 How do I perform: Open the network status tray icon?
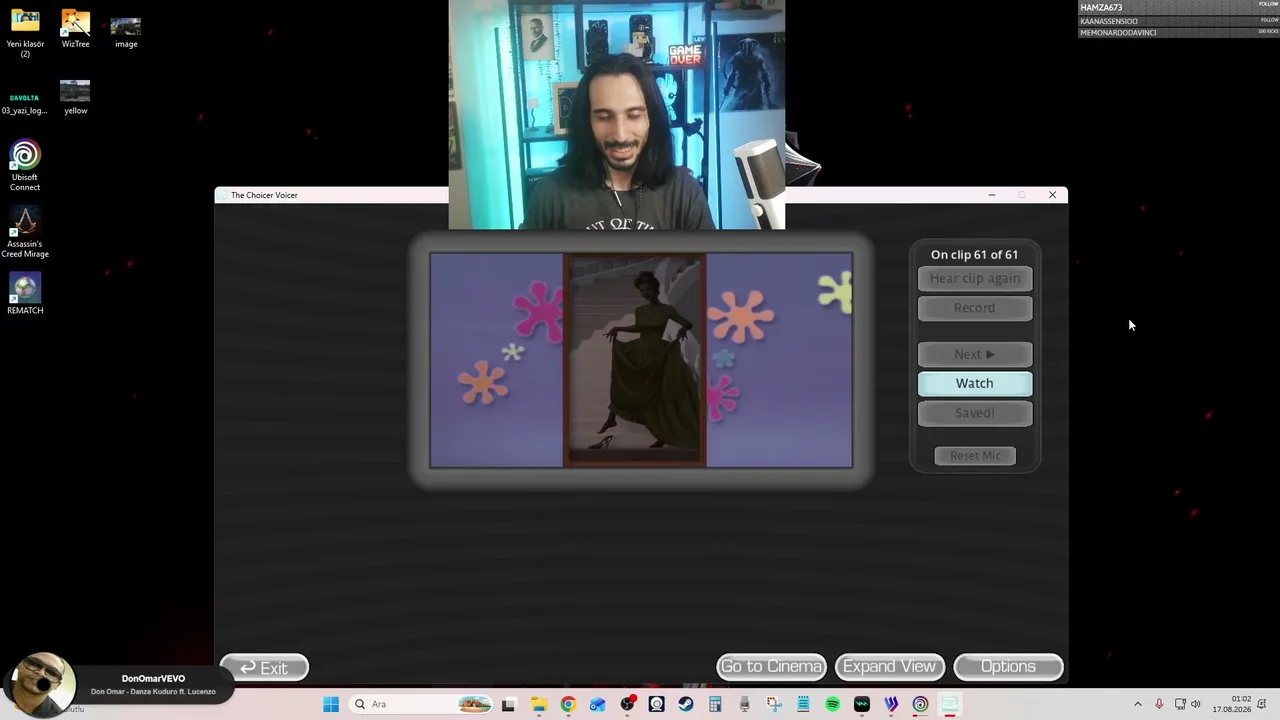[1179, 704]
